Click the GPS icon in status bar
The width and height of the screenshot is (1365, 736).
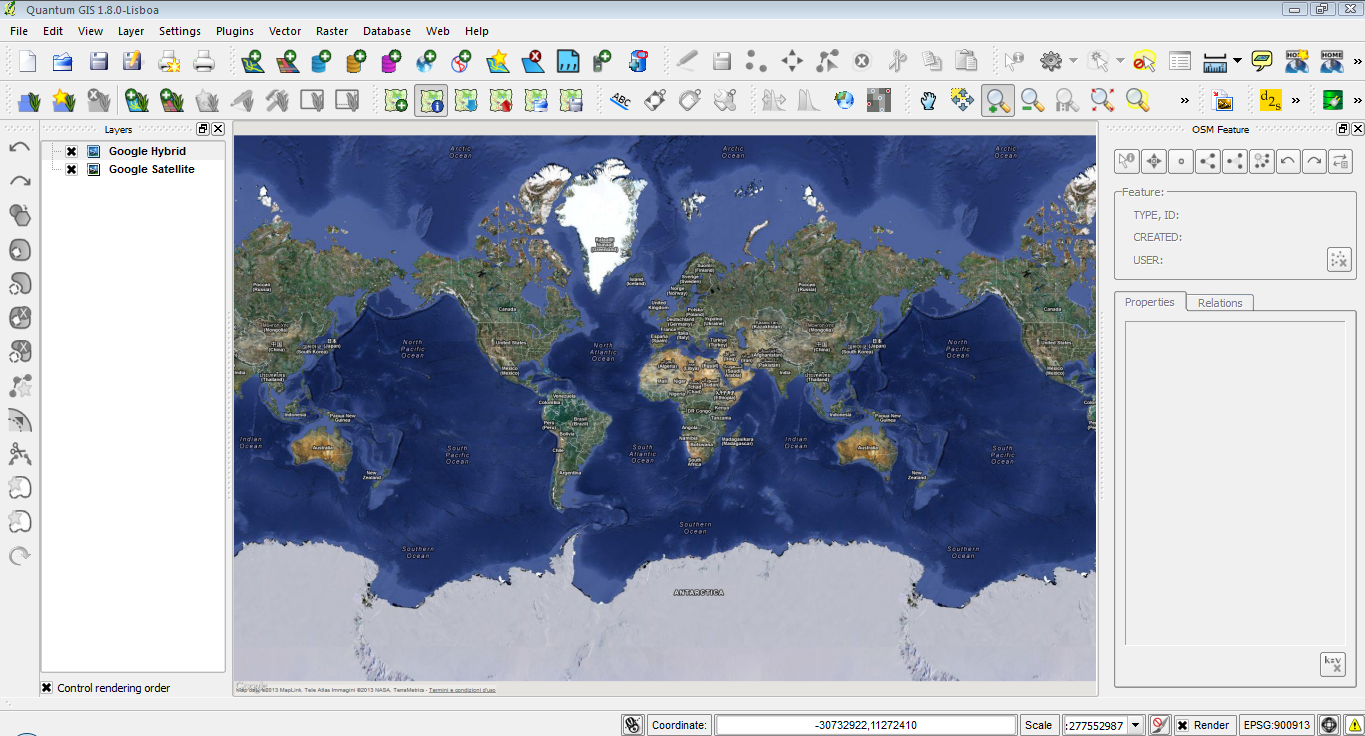pyautogui.click(x=632, y=725)
